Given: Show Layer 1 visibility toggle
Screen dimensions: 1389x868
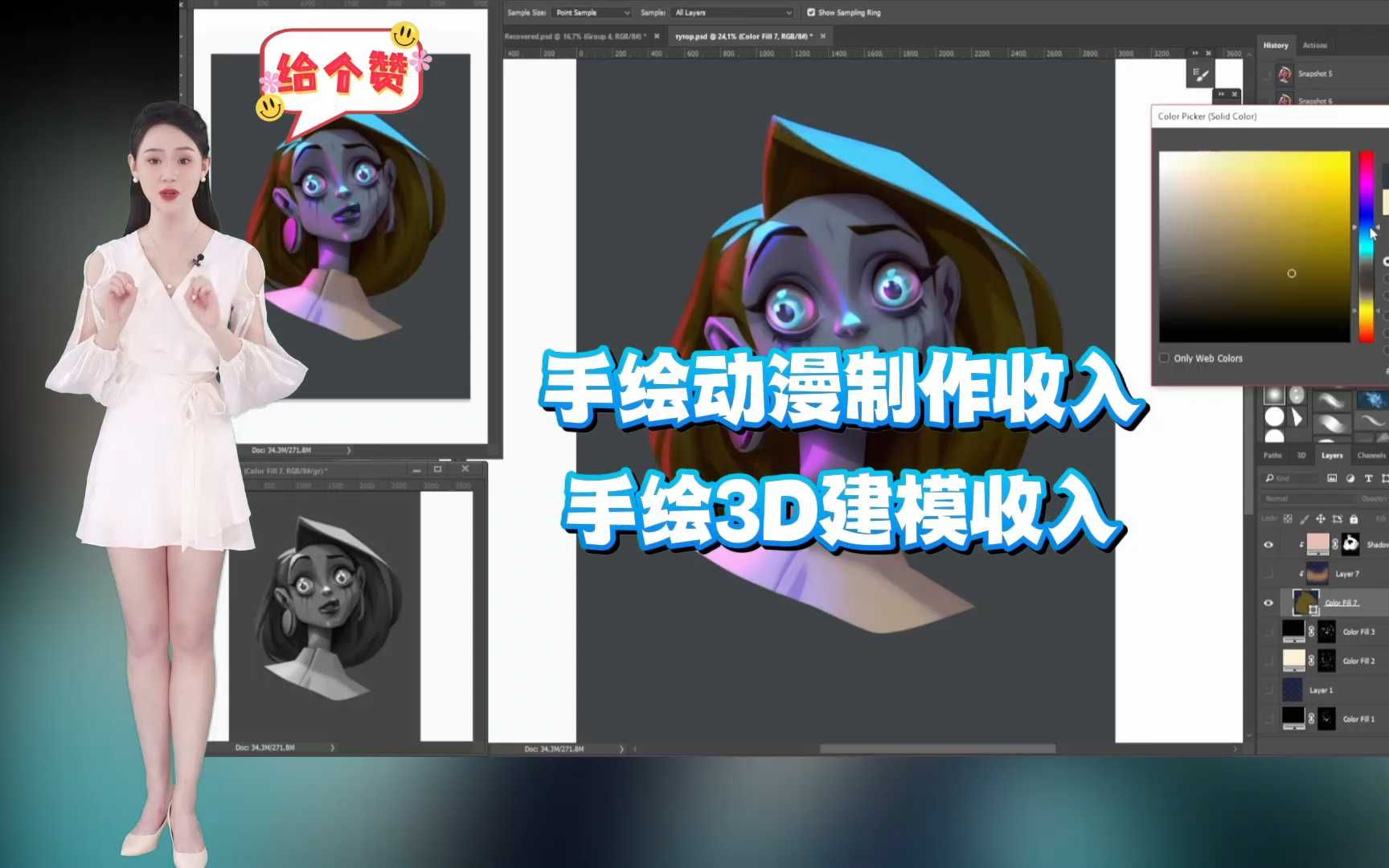Looking at the screenshot, I should [1268, 690].
